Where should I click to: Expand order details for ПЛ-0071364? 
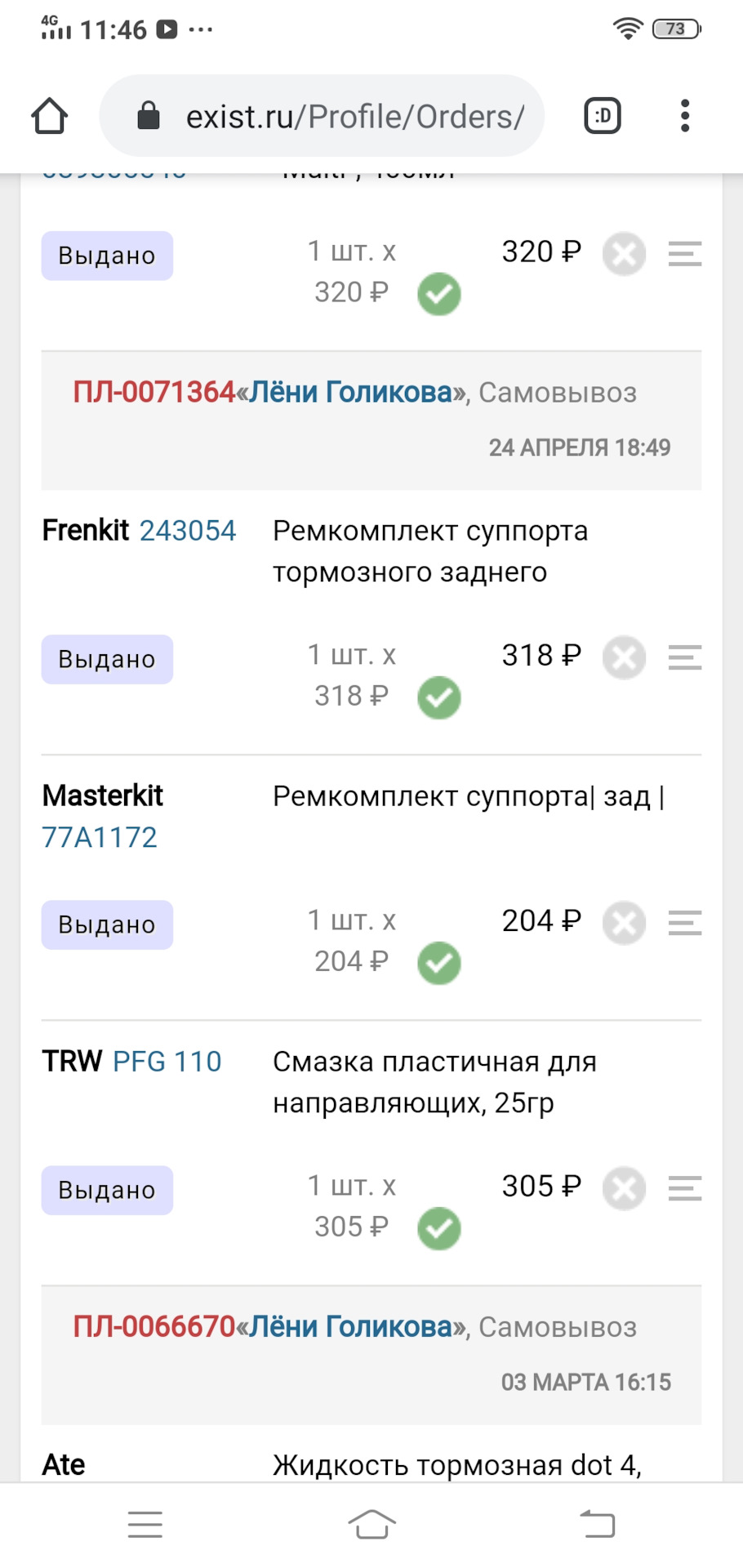coord(153,392)
